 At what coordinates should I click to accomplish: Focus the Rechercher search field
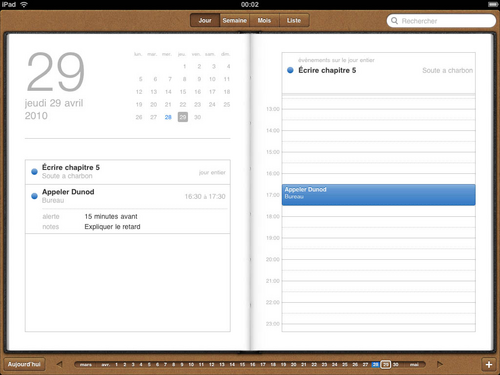tap(441, 21)
